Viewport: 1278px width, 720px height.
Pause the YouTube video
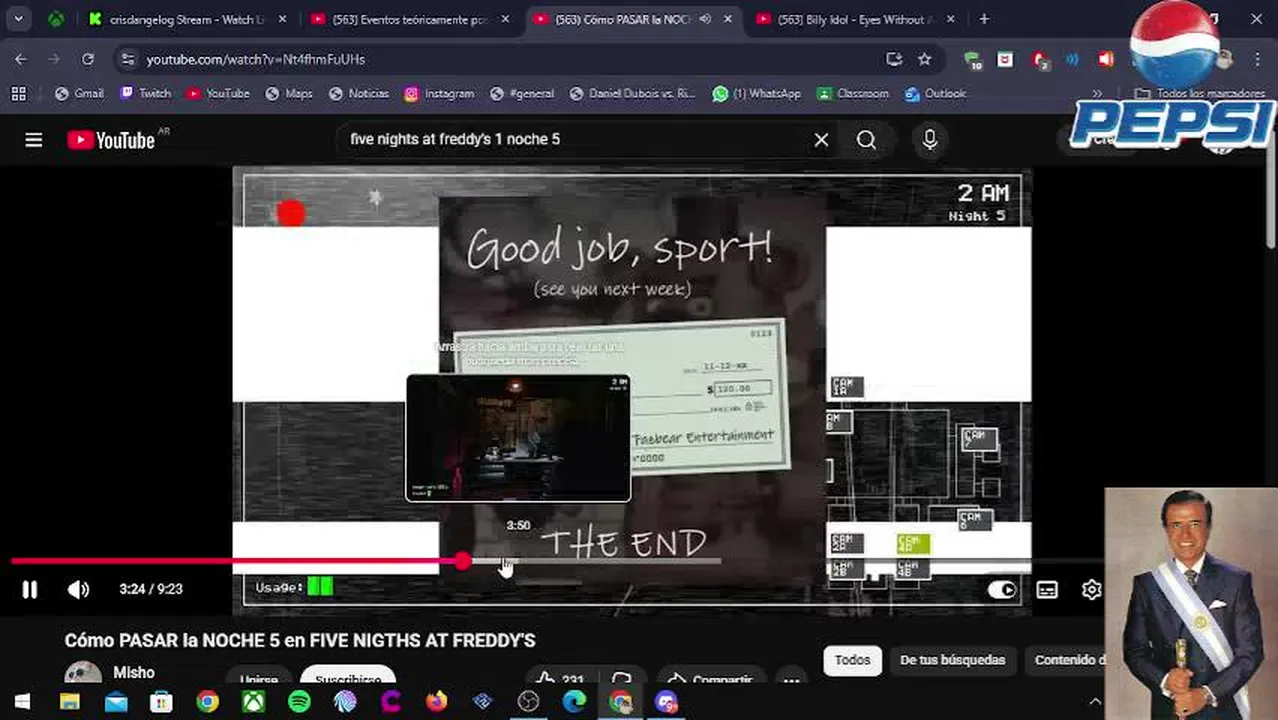[30, 589]
